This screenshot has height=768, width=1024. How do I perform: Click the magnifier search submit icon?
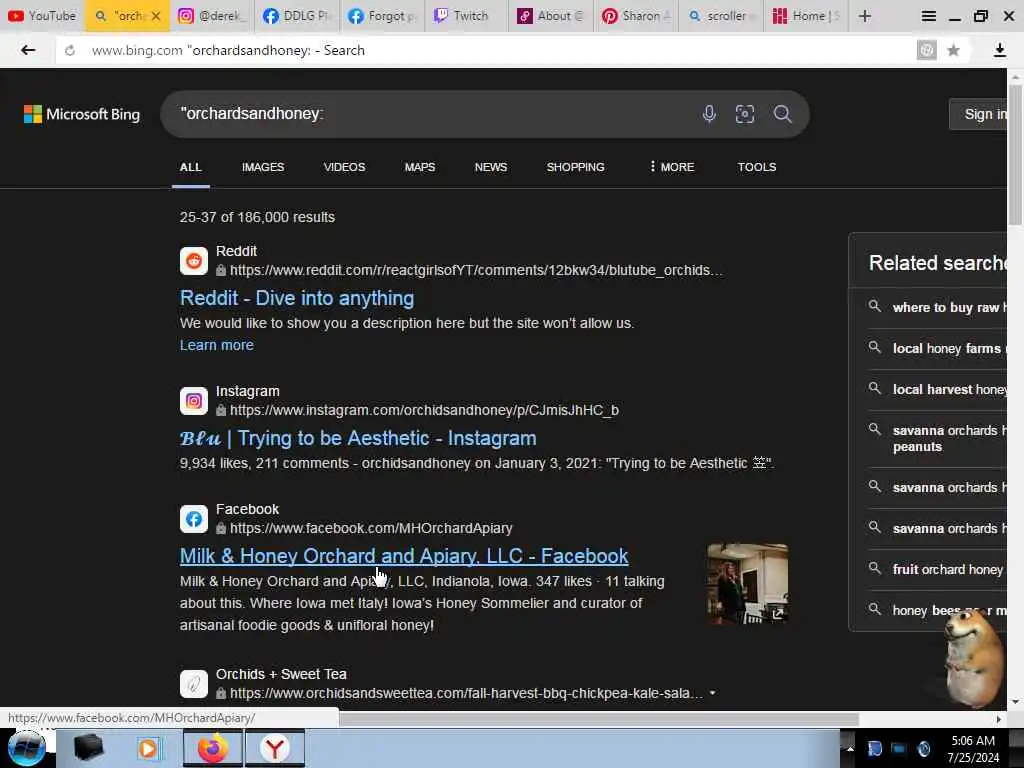click(x=782, y=114)
